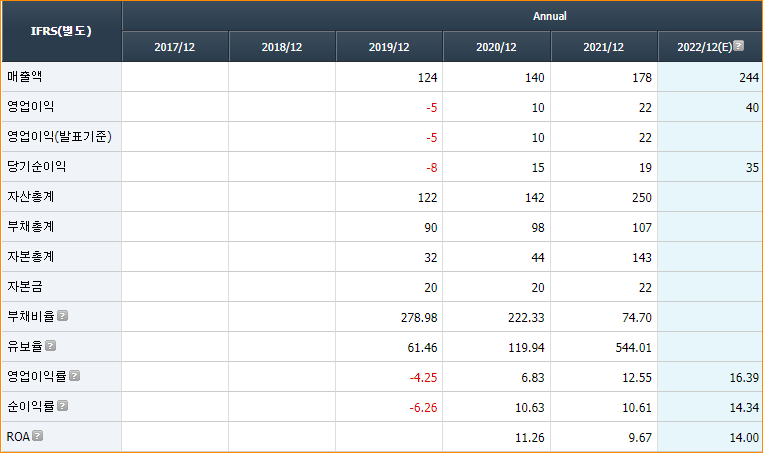Click the 자본금 row label
Image resolution: width=763 pixels, height=453 pixels.
[24, 287]
